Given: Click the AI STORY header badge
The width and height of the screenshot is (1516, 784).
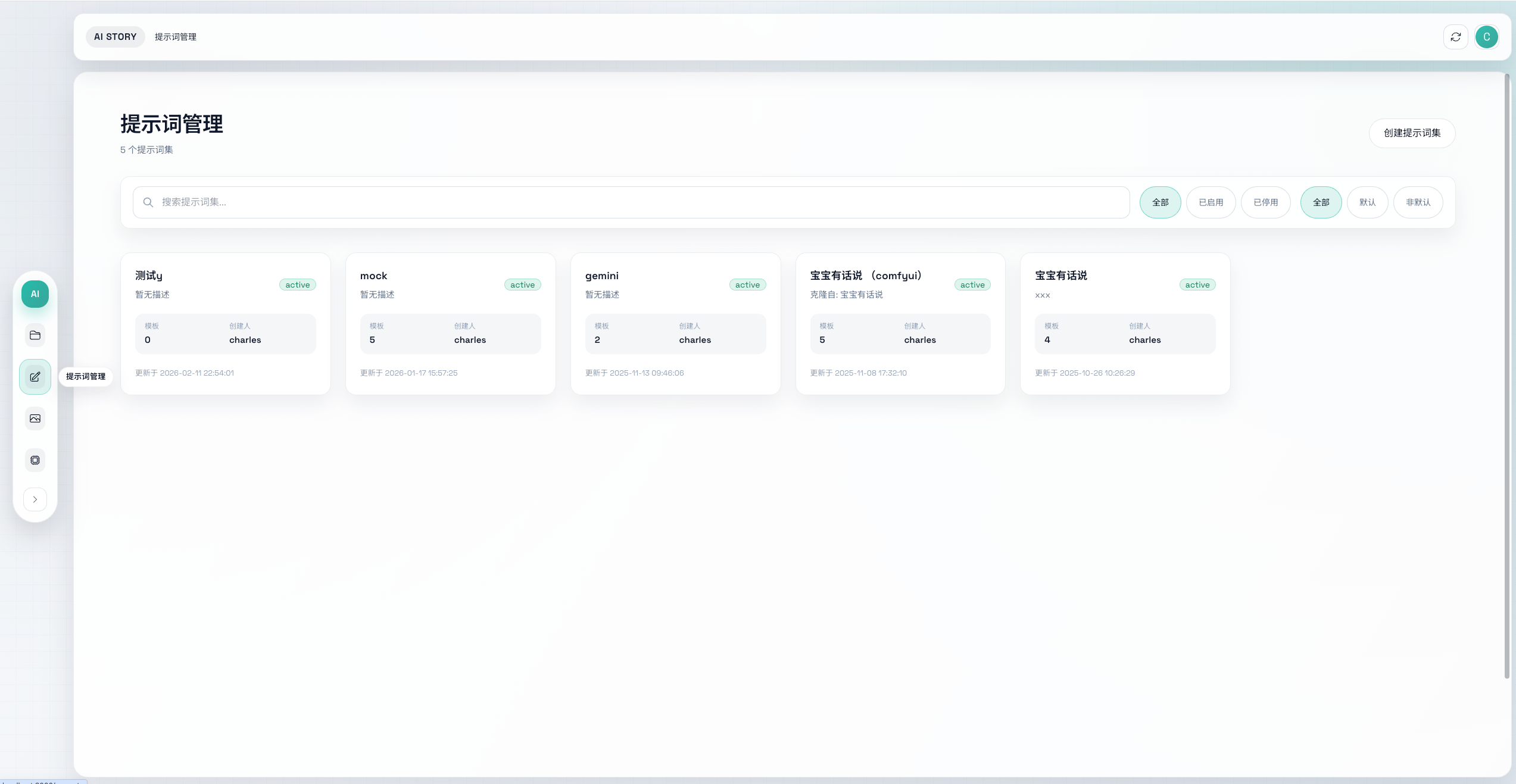Looking at the screenshot, I should 116,37.
